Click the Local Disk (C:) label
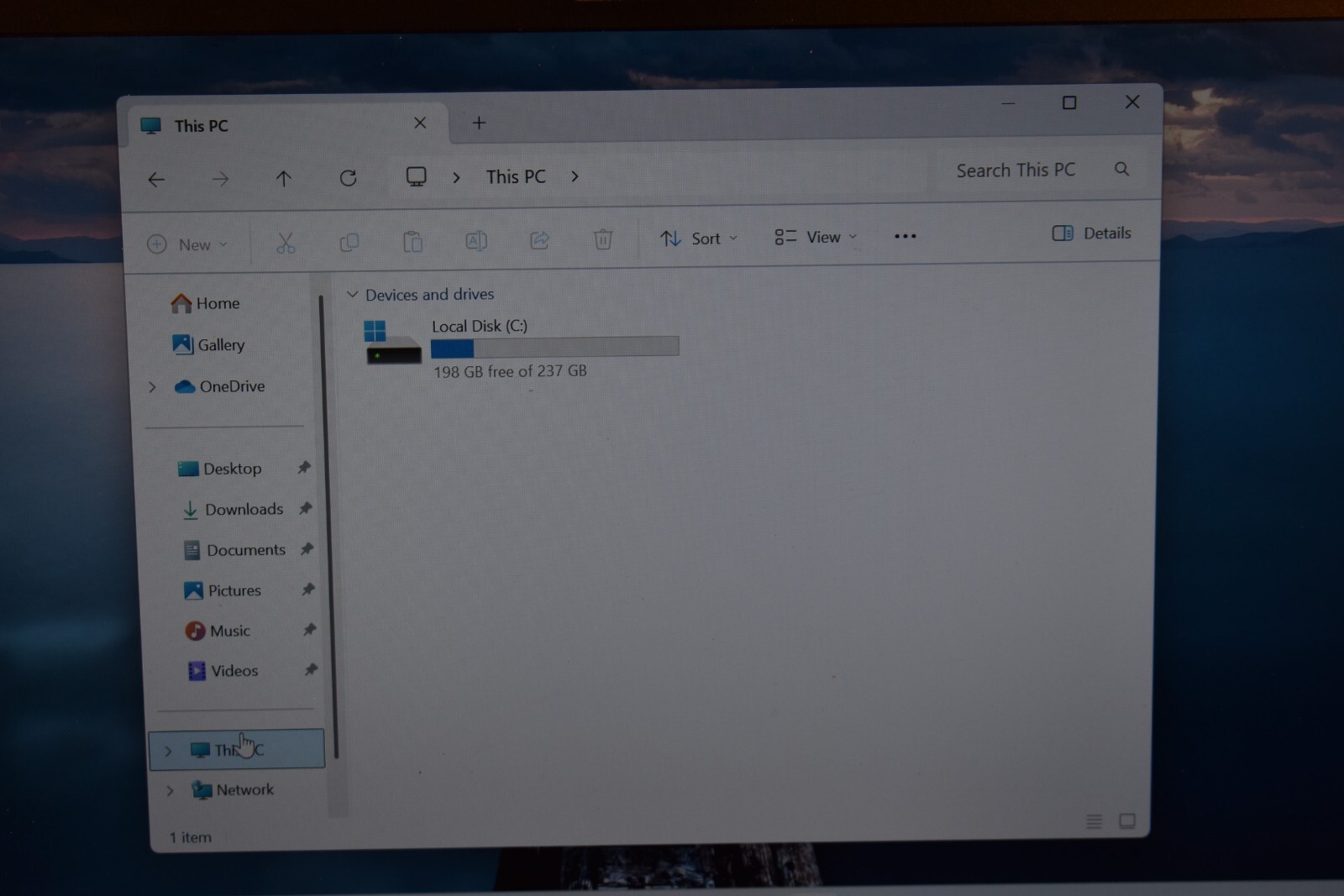The width and height of the screenshot is (1344, 896). tap(480, 326)
